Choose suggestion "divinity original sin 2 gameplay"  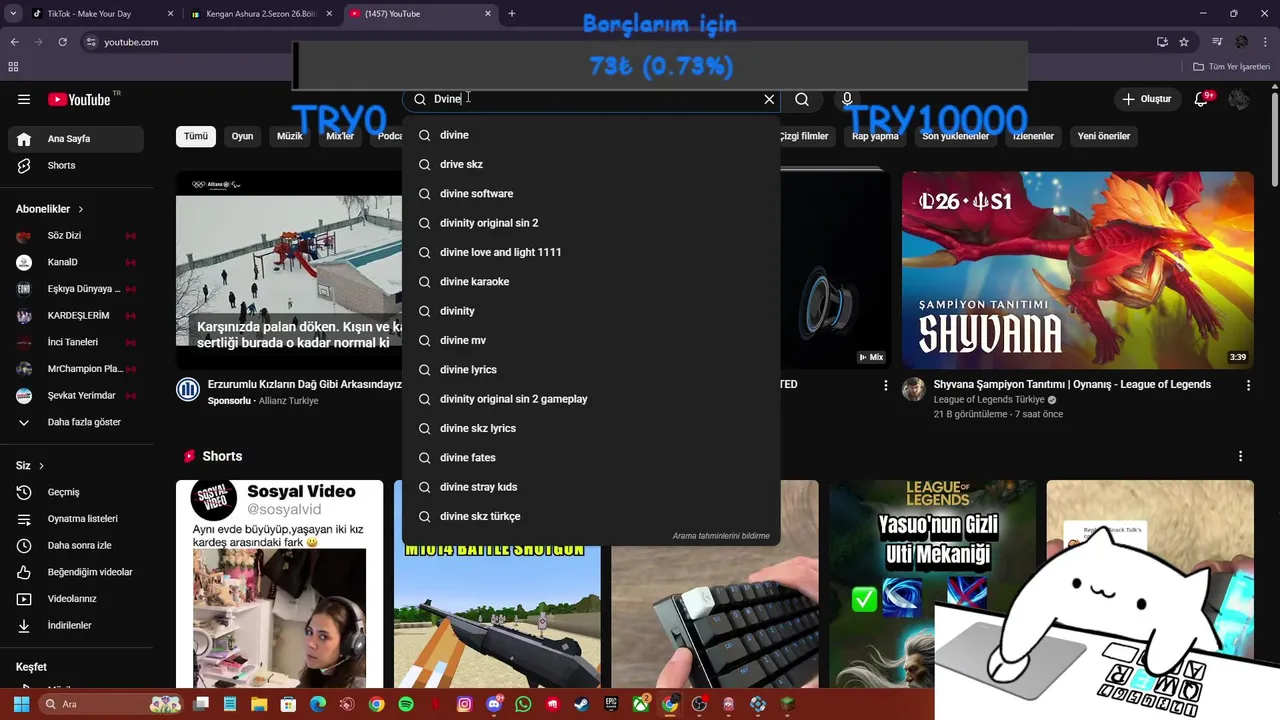pyautogui.click(x=591, y=399)
